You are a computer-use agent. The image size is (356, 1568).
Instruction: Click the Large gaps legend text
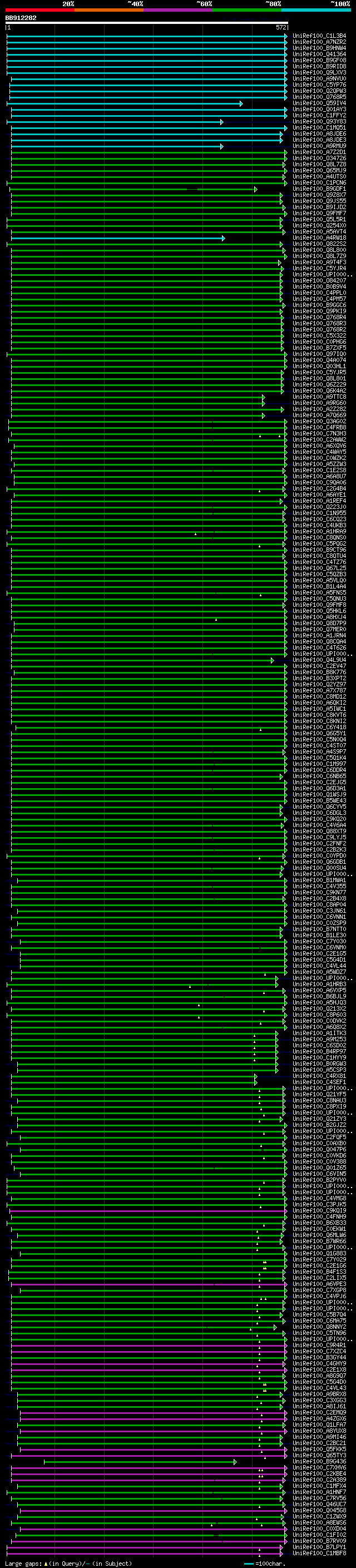coord(68,1563)
